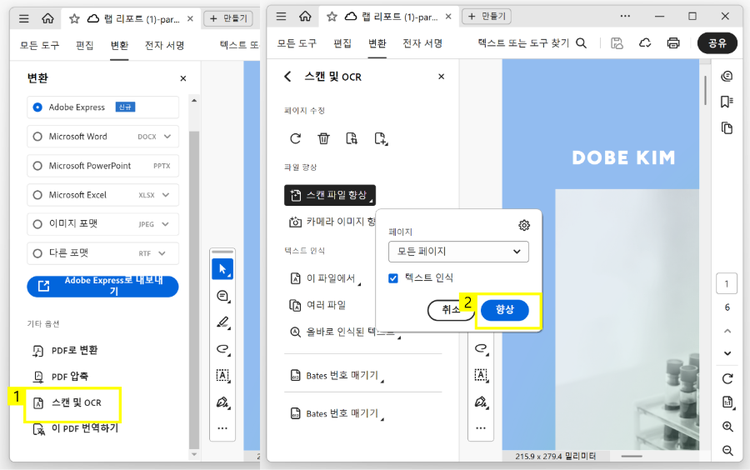Click the extract pages icon

(x=352, y=139)
